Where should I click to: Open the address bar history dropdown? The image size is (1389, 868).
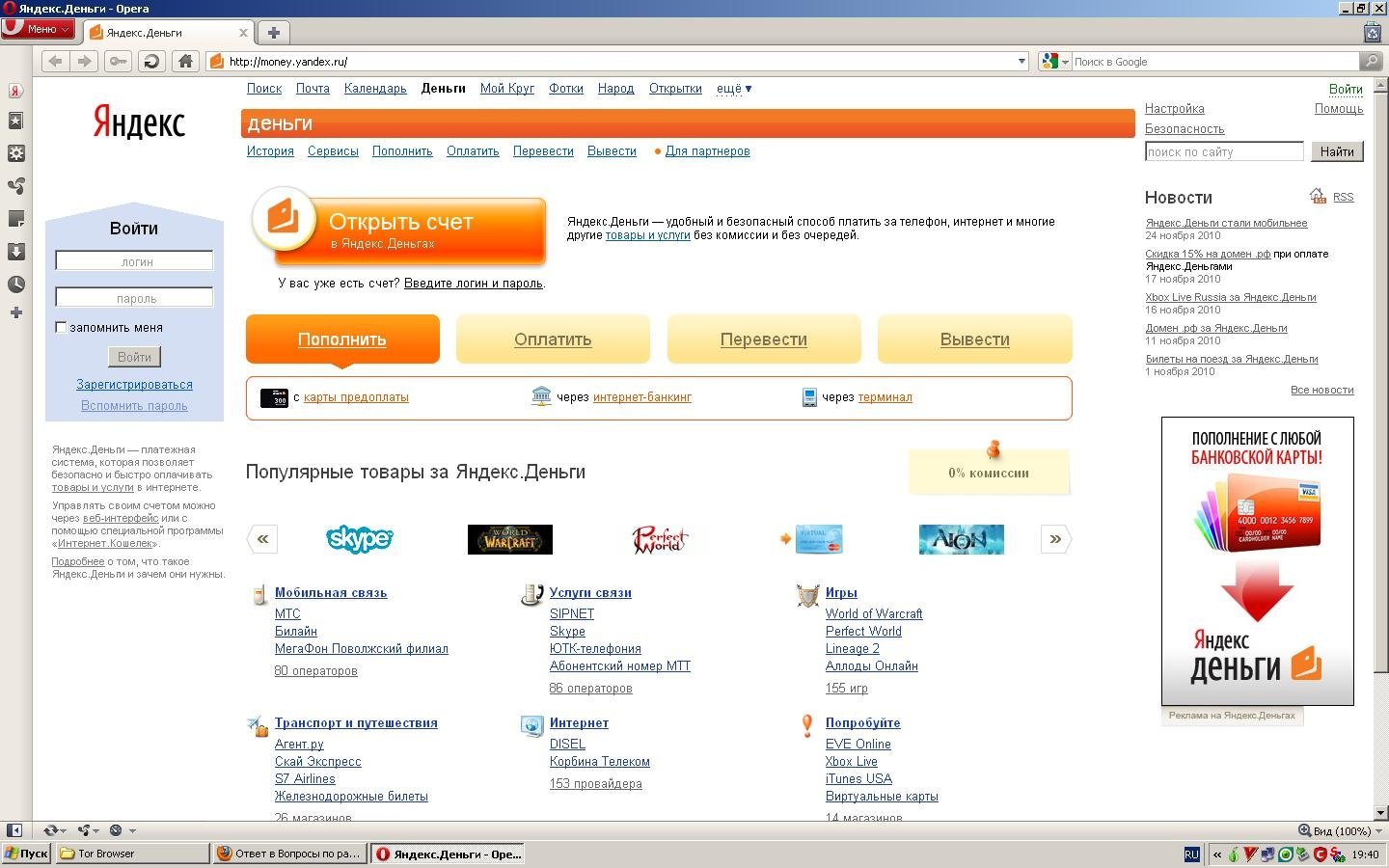click(1022, 62)
